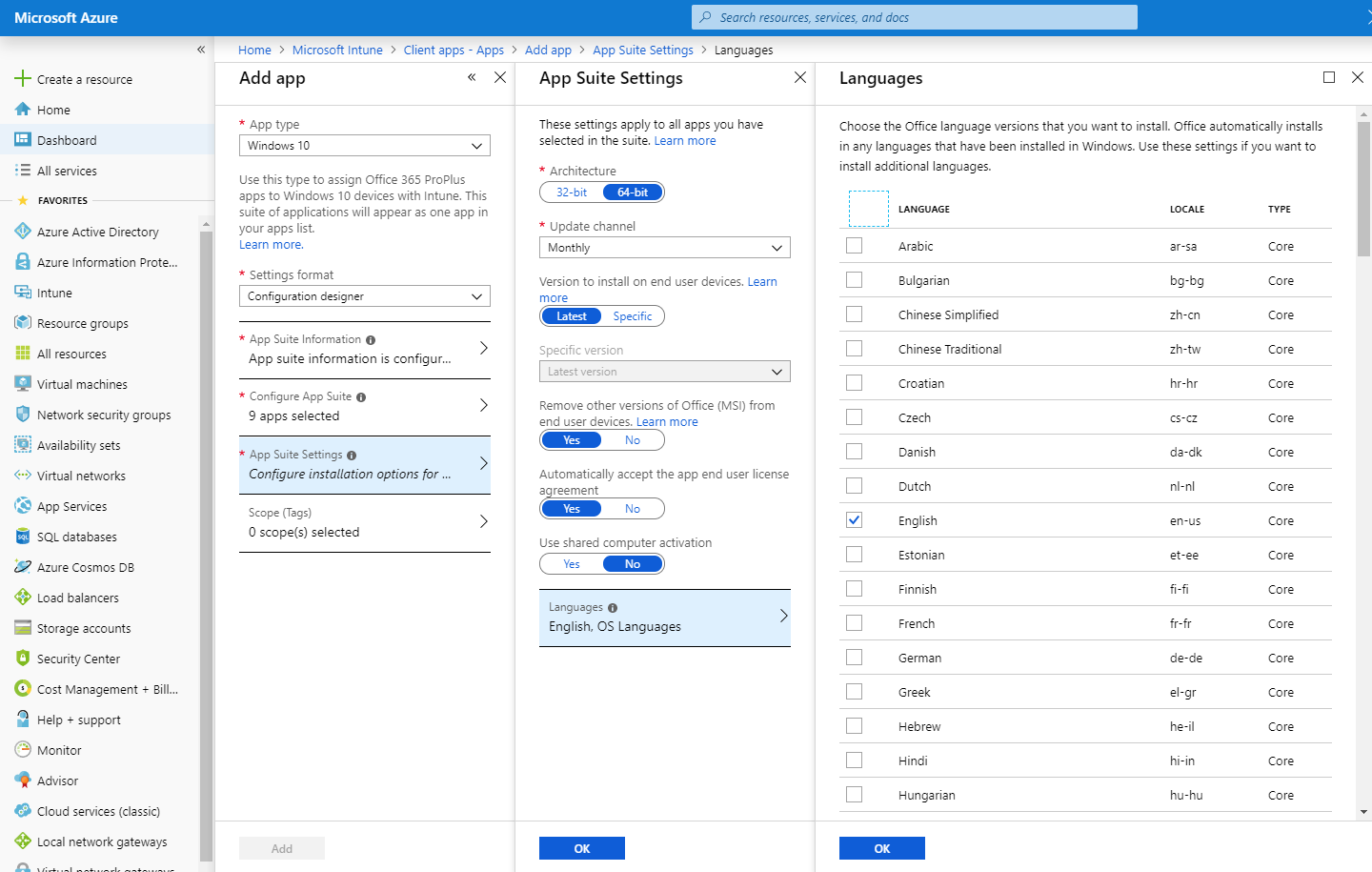Viewport: 1372px width, 872px height.
Task: Check the German language checkbox
Action: click(x=854, y=658)
